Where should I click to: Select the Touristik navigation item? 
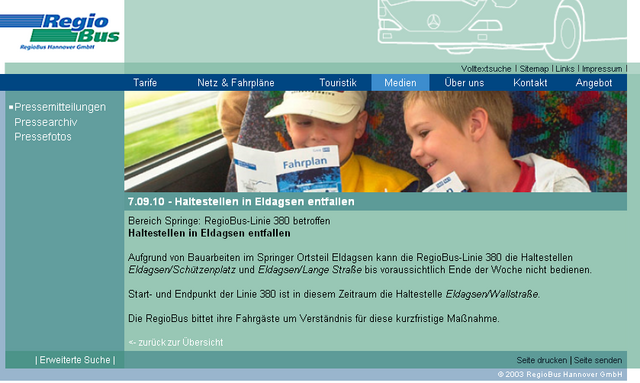[x=338, y=83]
